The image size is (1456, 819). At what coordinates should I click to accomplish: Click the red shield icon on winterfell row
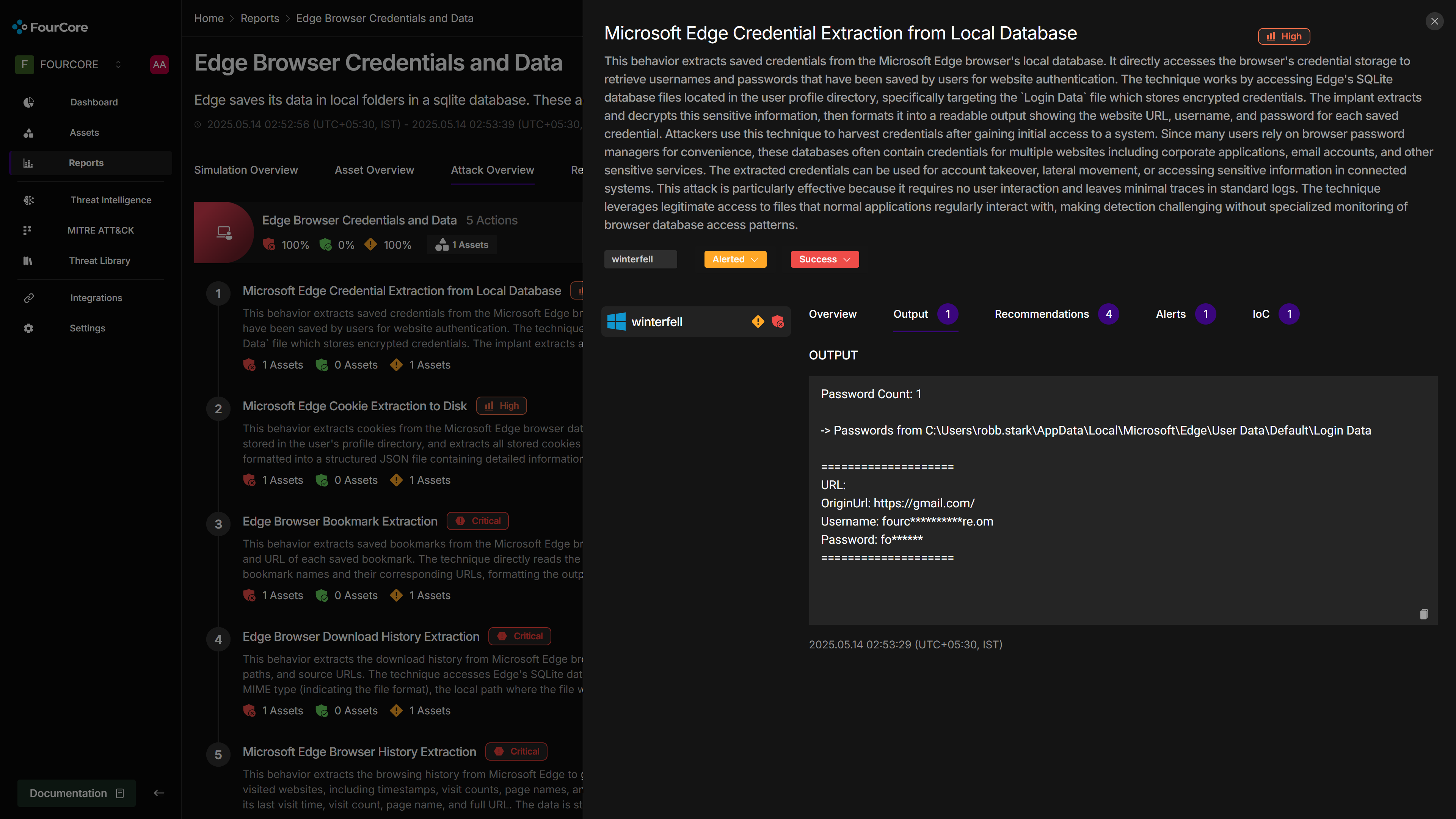point(778,322)
